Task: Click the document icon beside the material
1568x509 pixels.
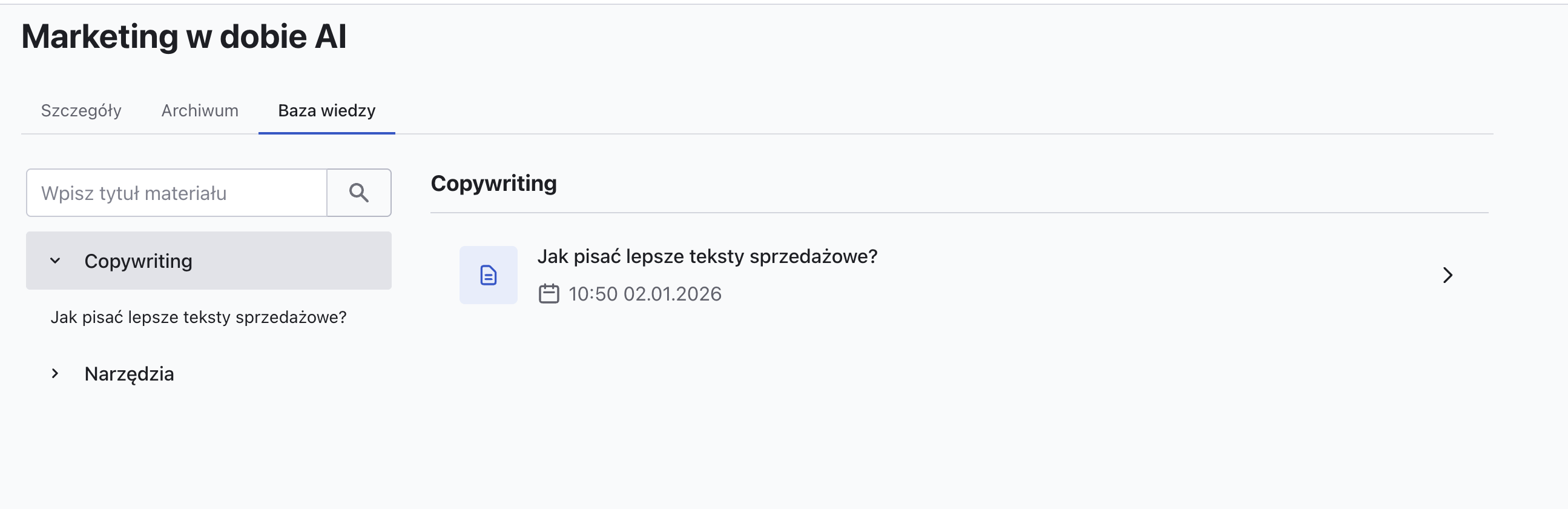Action: [488, 276]
